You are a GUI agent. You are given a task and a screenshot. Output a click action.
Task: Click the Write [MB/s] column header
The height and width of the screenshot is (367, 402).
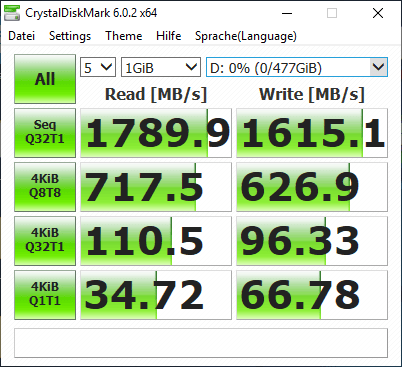point(312,94)
